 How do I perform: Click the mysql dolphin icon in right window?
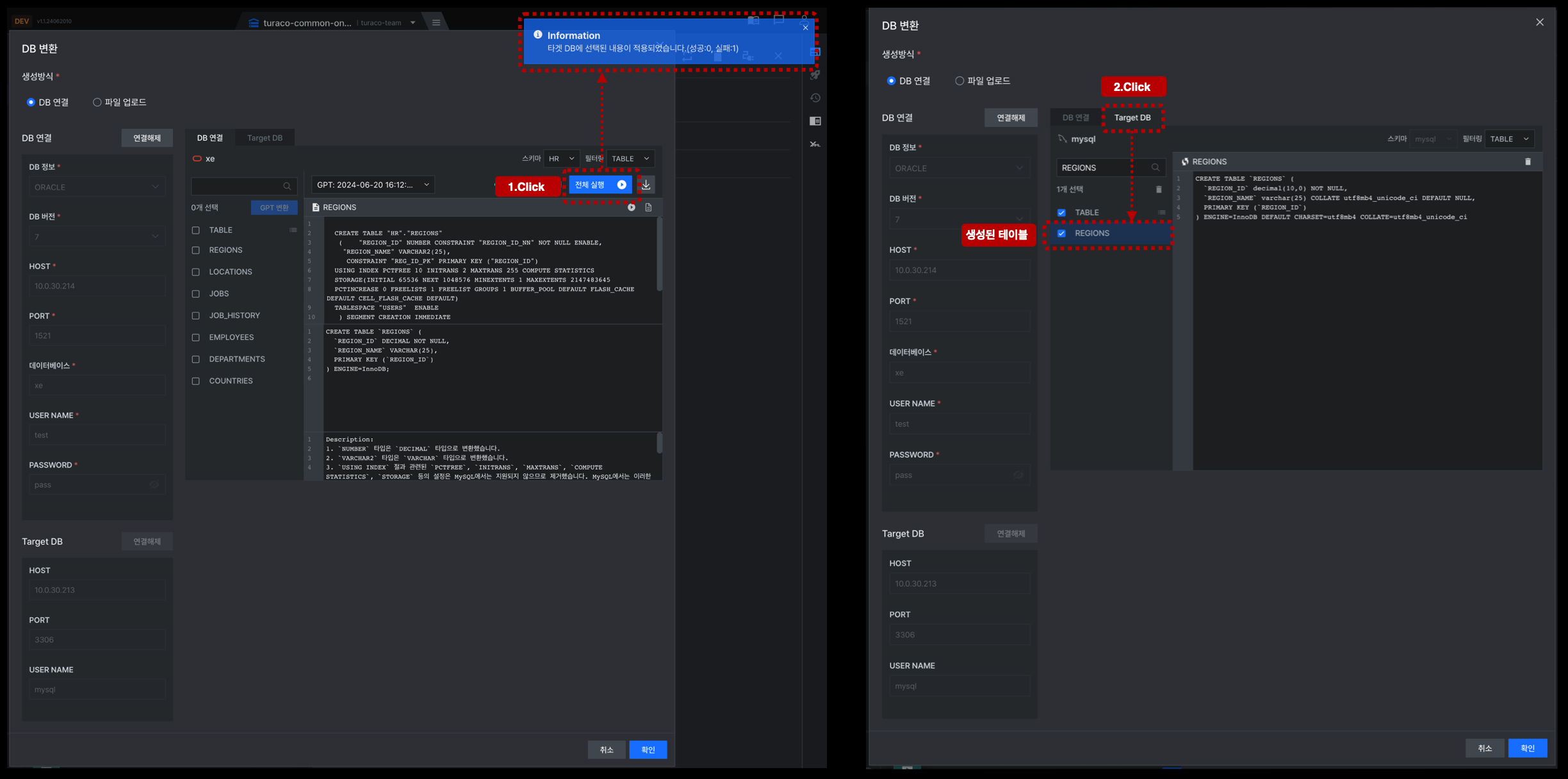[1063, 139]
